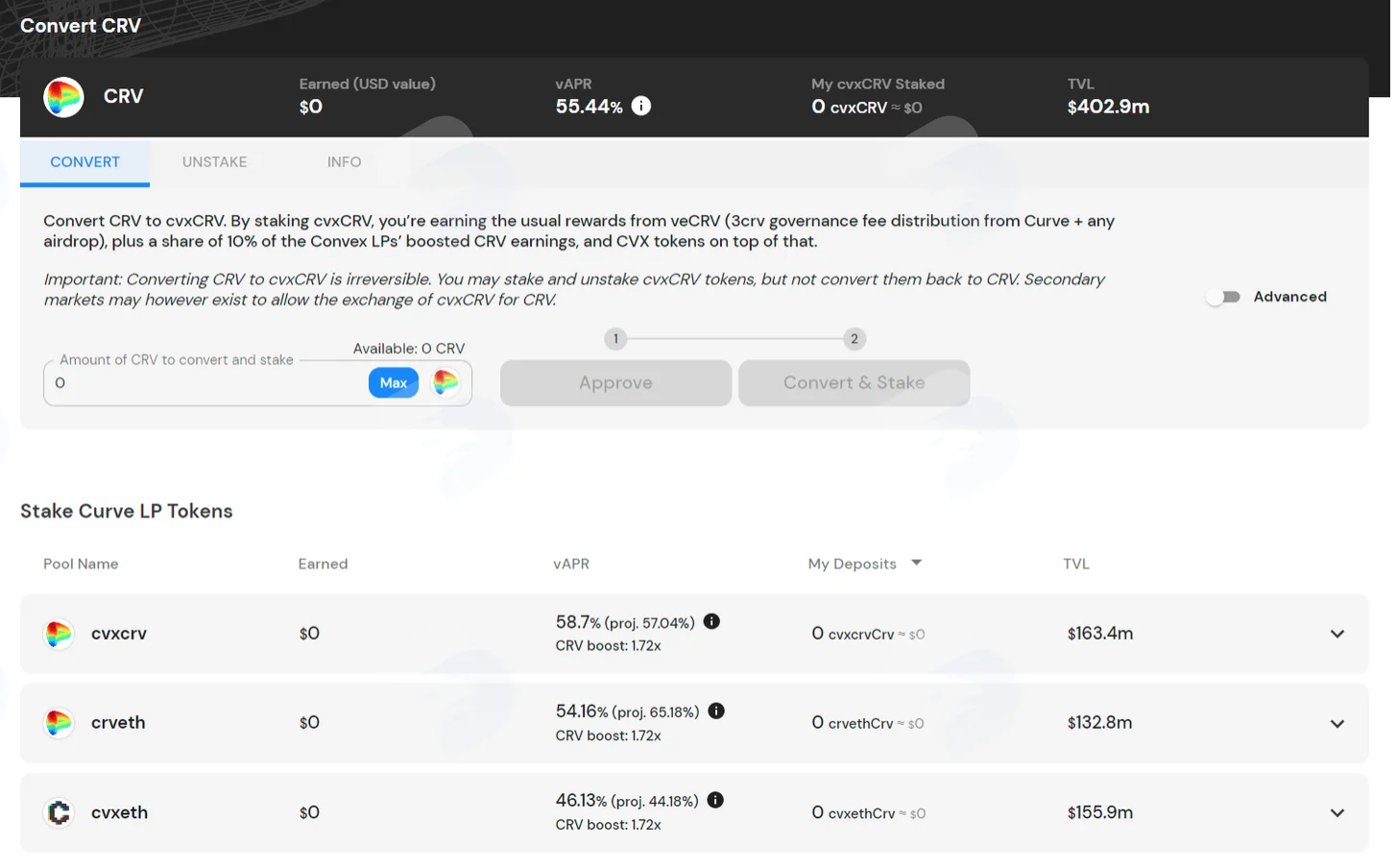This screenshot has height=868, width=1396.
Task: Click the cvxeth pool token icon
Action: 59,812
